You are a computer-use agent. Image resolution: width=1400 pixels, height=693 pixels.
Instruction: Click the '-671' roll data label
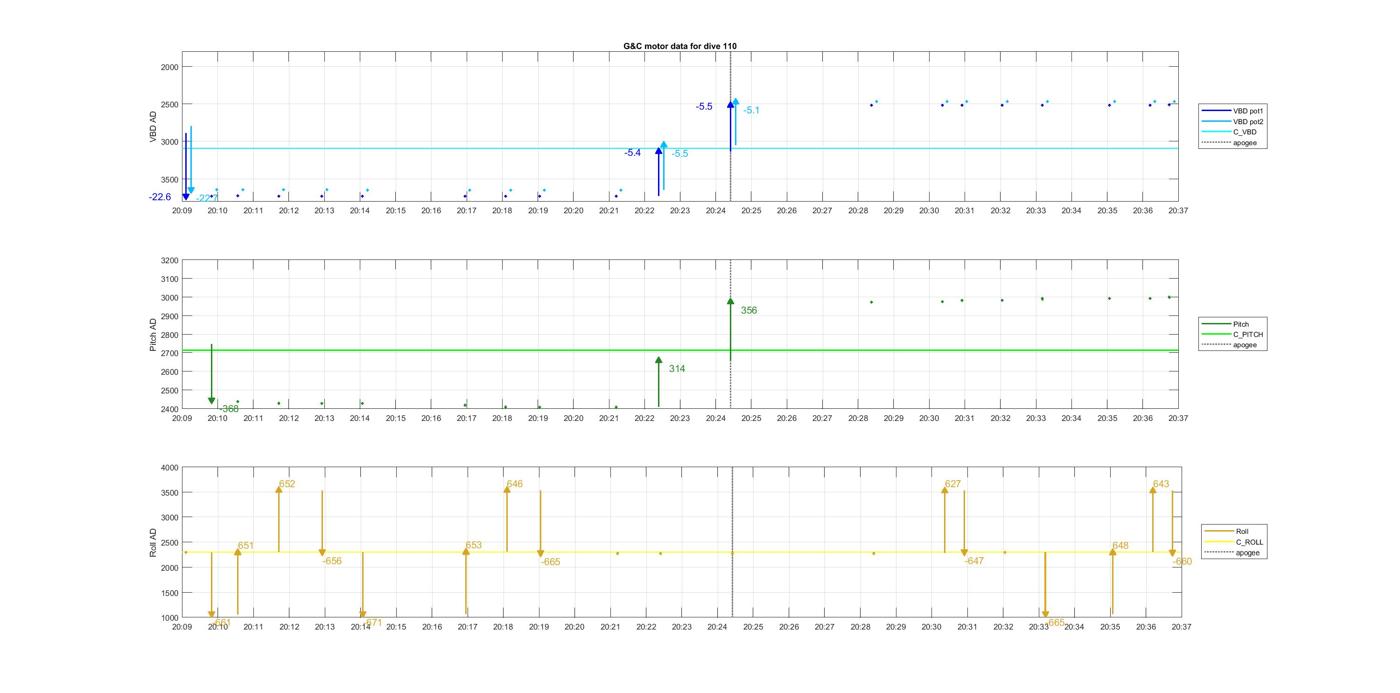coord(372,623)
